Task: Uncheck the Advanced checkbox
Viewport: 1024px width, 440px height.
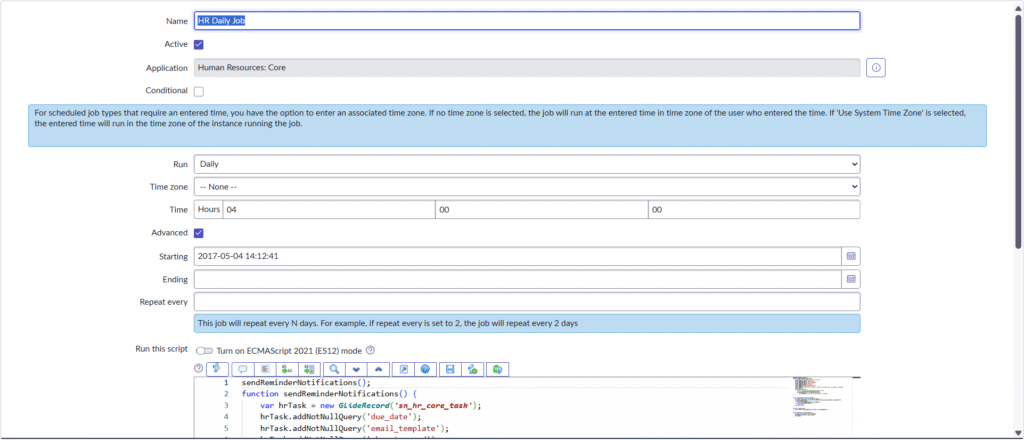Action: point(199,233)
